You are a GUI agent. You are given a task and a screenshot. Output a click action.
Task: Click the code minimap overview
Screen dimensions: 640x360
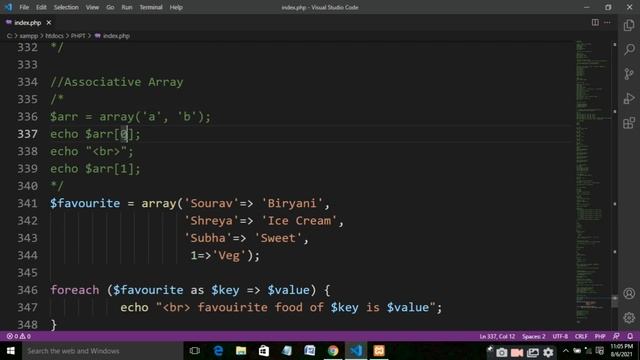coord(593,184)
